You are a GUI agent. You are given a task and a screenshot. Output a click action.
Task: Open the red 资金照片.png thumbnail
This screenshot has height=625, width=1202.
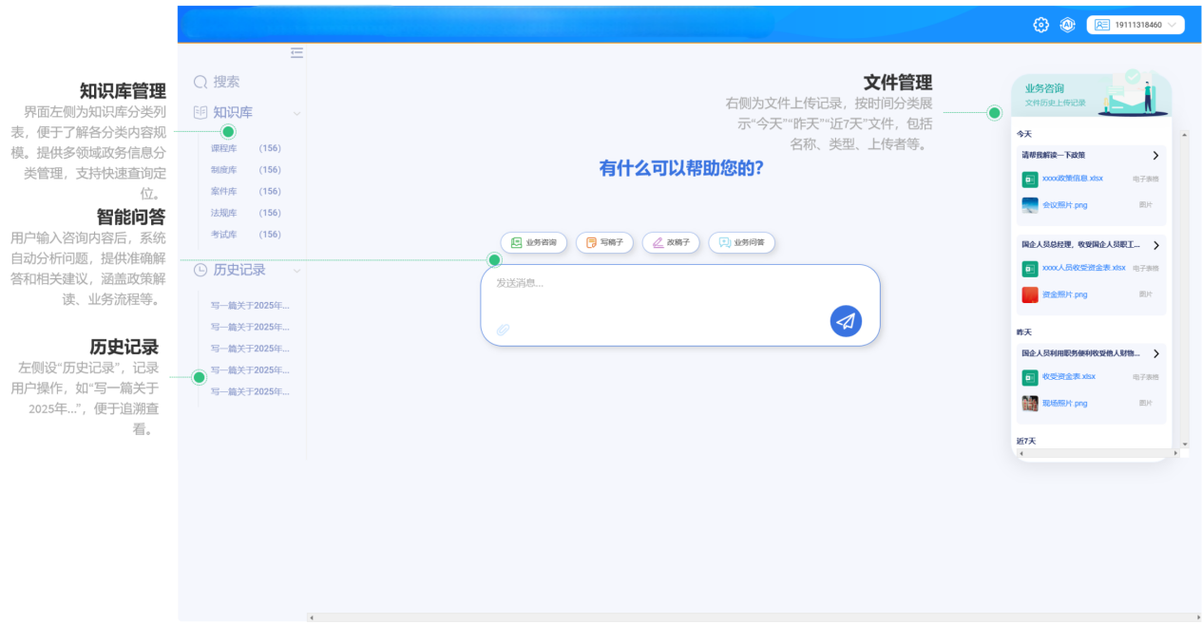[x=1029, y=295]
